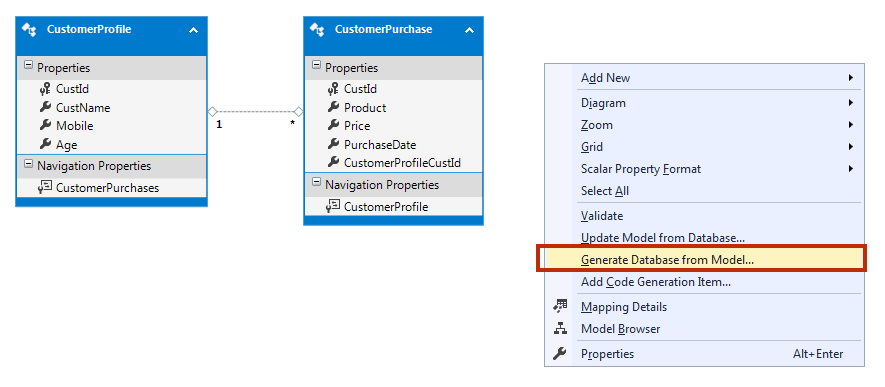885x387 pixels.
Task: Collapse Navigation Properties in CustomerProfile entity
Action: (x=28, y=165)
